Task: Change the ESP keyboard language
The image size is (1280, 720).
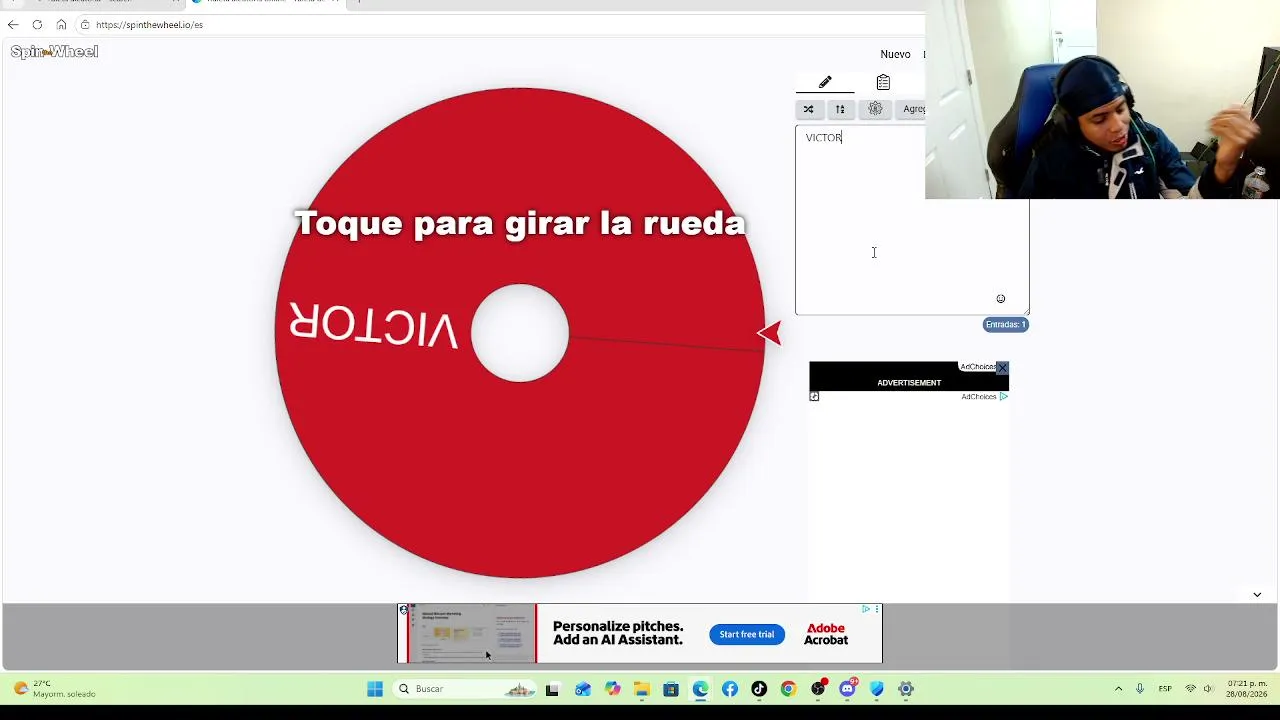Action: click(1165, 689)
